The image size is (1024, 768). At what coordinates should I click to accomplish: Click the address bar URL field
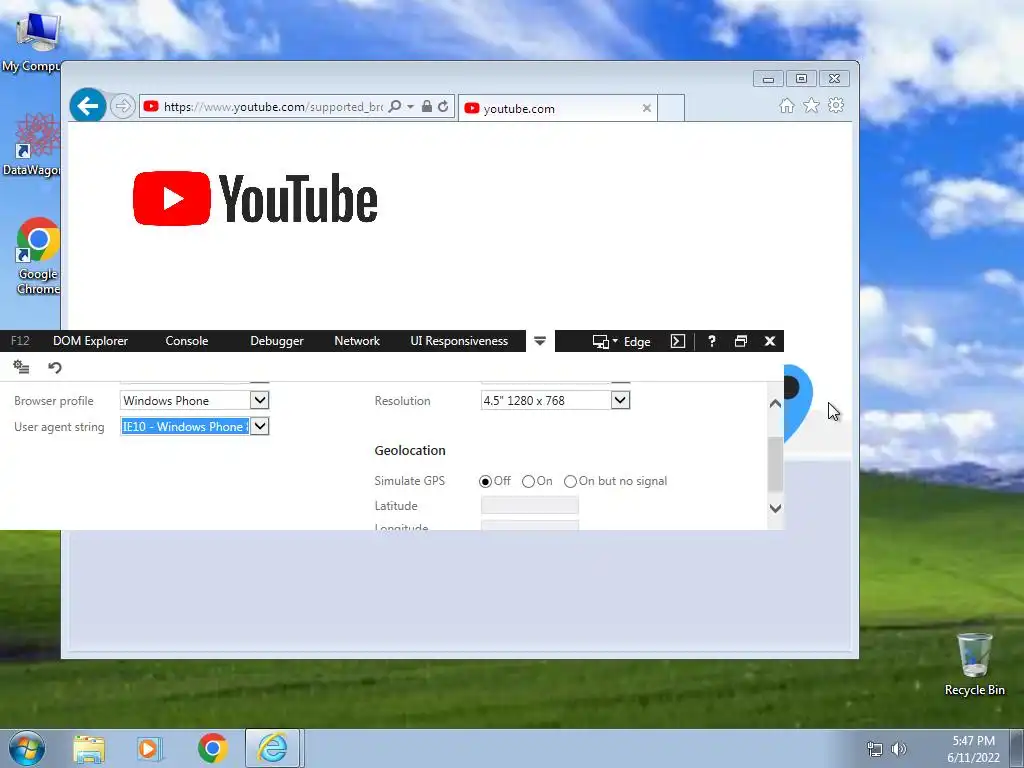[x=272, y=106]
